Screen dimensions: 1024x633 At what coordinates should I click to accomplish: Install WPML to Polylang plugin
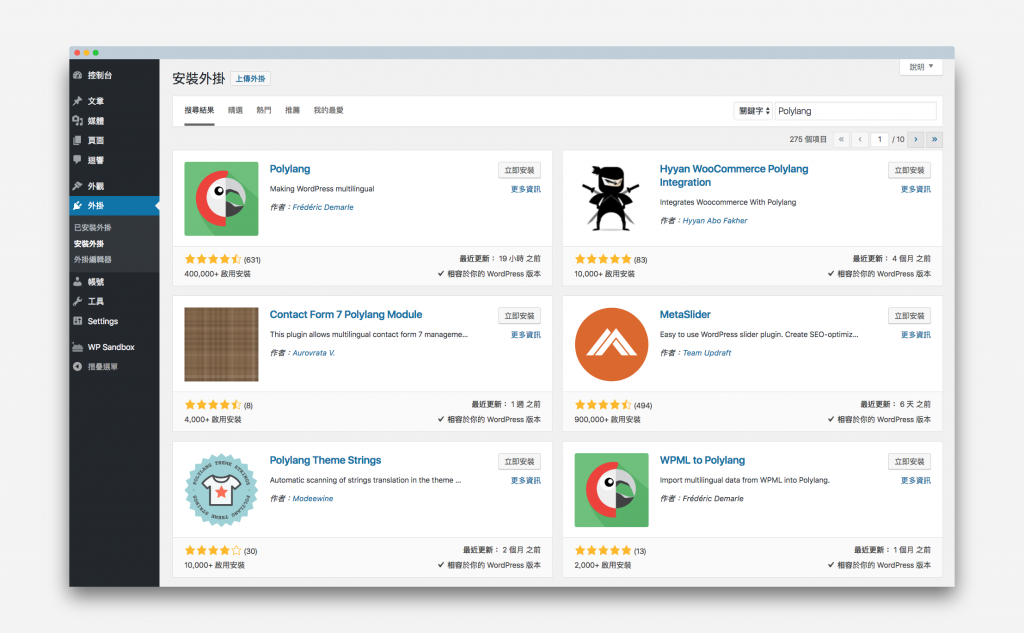click(910, 462)
